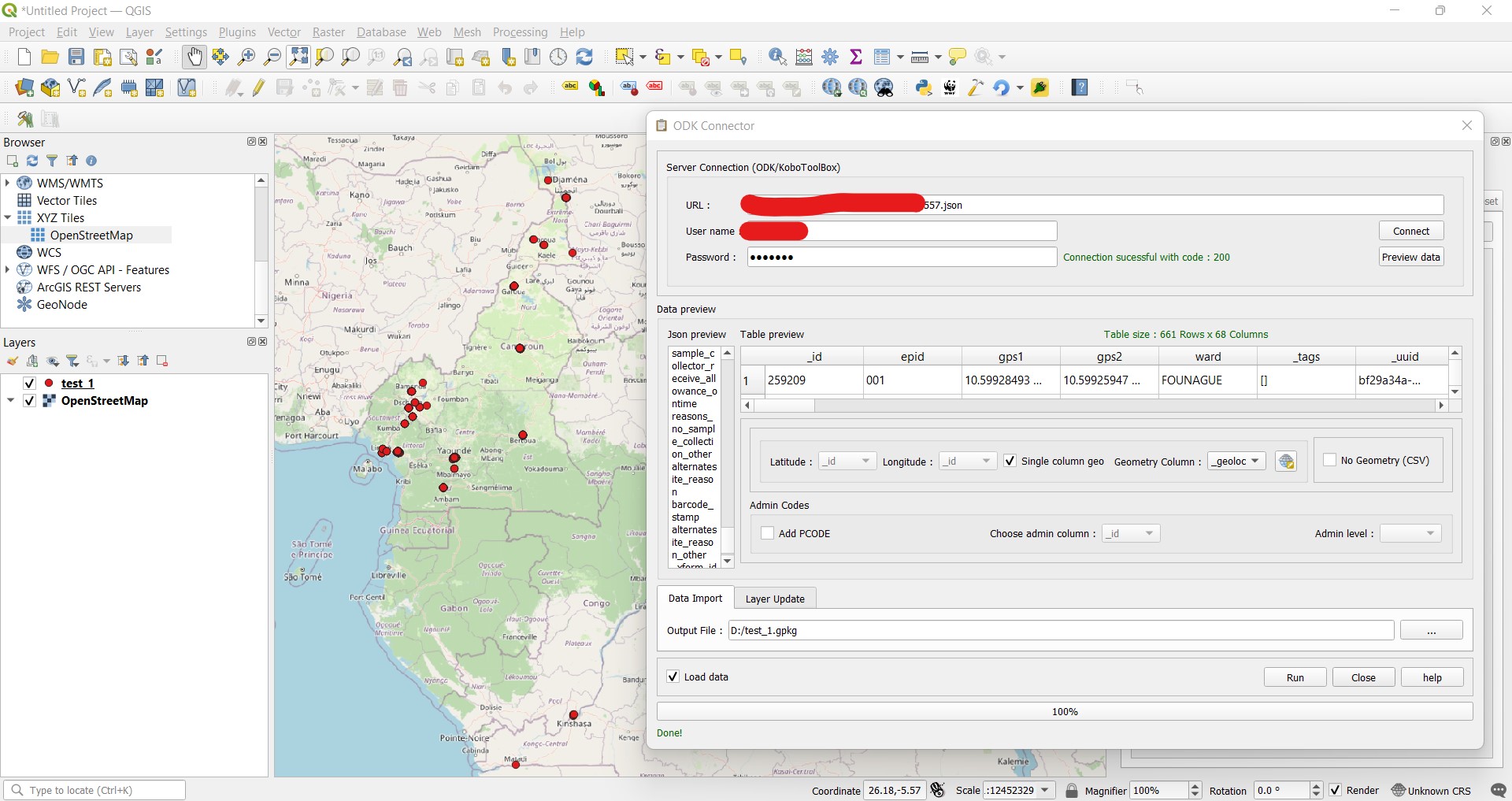Screen dimensions: 1512x801
Task: Click the Zoom Full extent icon
Action: coord(298,57)
